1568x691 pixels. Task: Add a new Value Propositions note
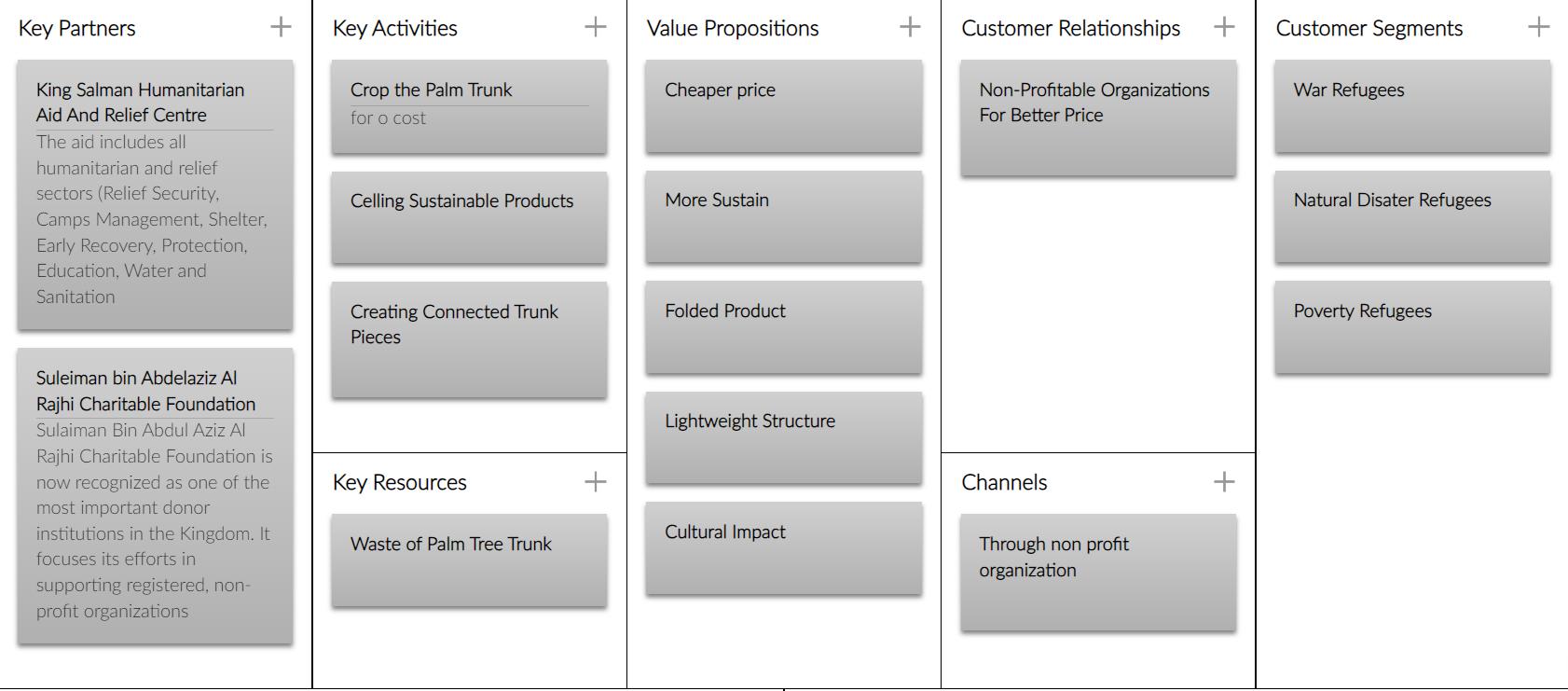click(x=910, y=27)
